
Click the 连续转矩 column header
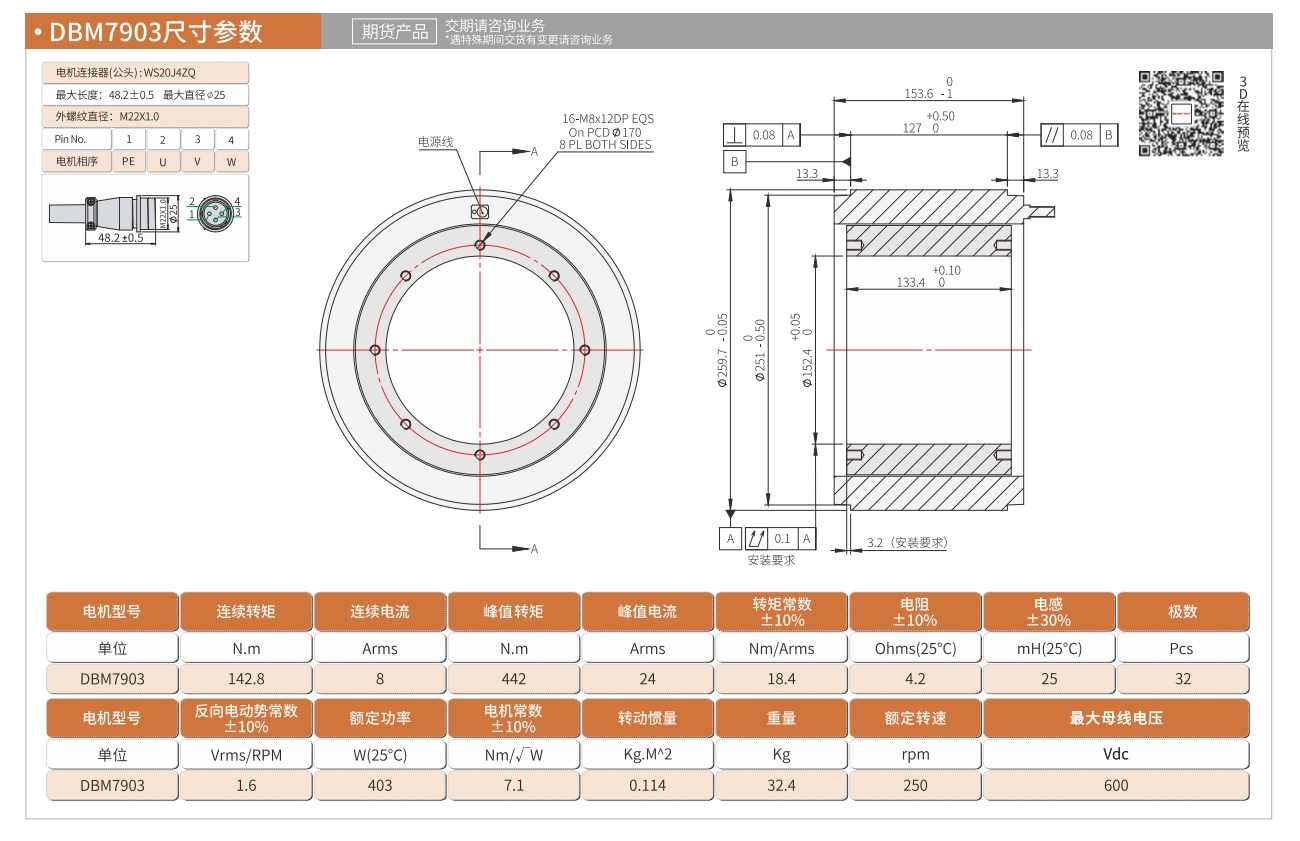pos(246,611)
